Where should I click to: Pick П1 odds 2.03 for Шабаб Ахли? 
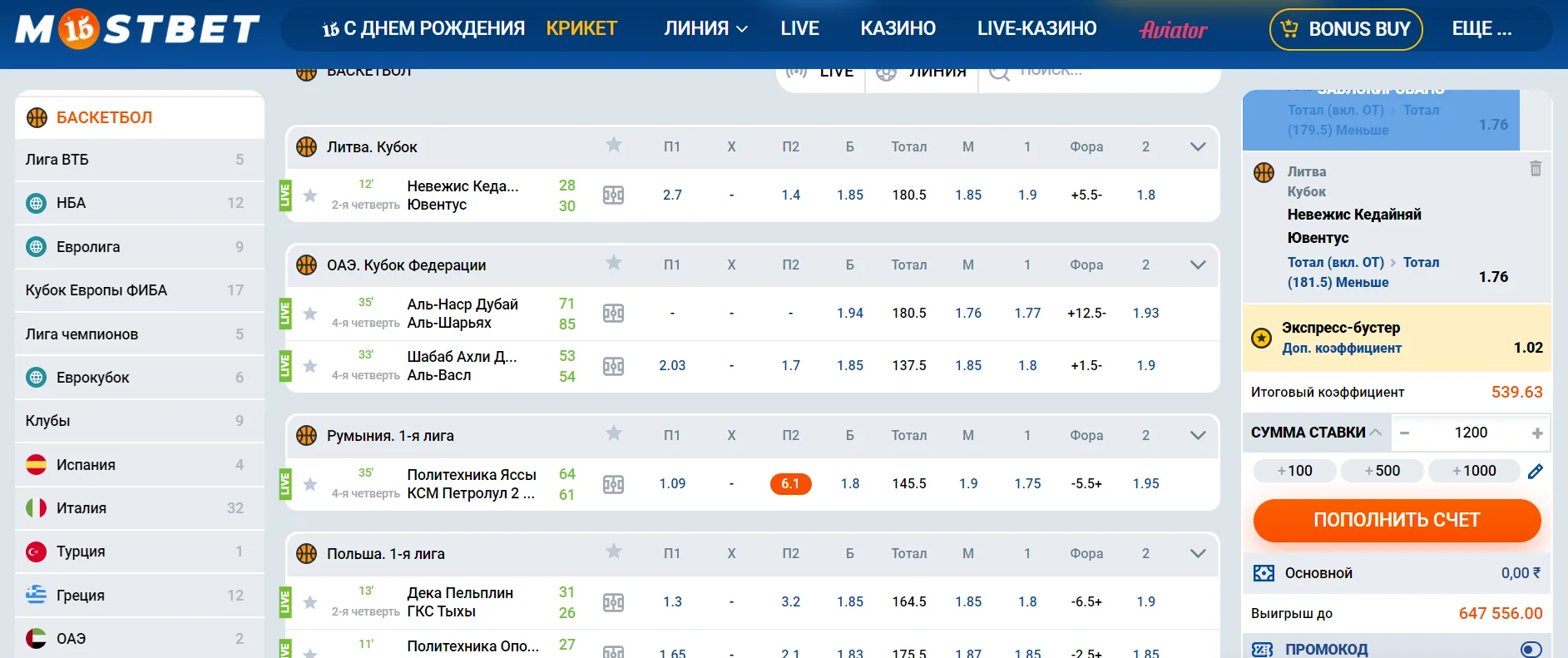[672, 366]
